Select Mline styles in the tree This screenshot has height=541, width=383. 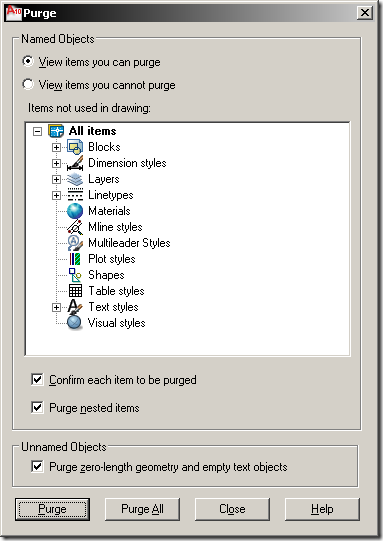(x=115, y=227)
